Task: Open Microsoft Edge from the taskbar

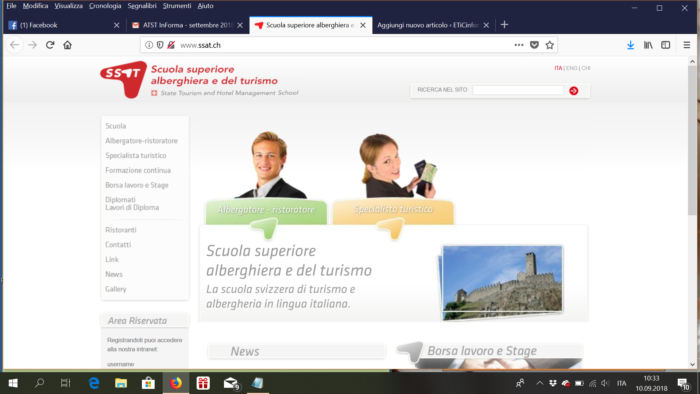Action: pos(94,383)
